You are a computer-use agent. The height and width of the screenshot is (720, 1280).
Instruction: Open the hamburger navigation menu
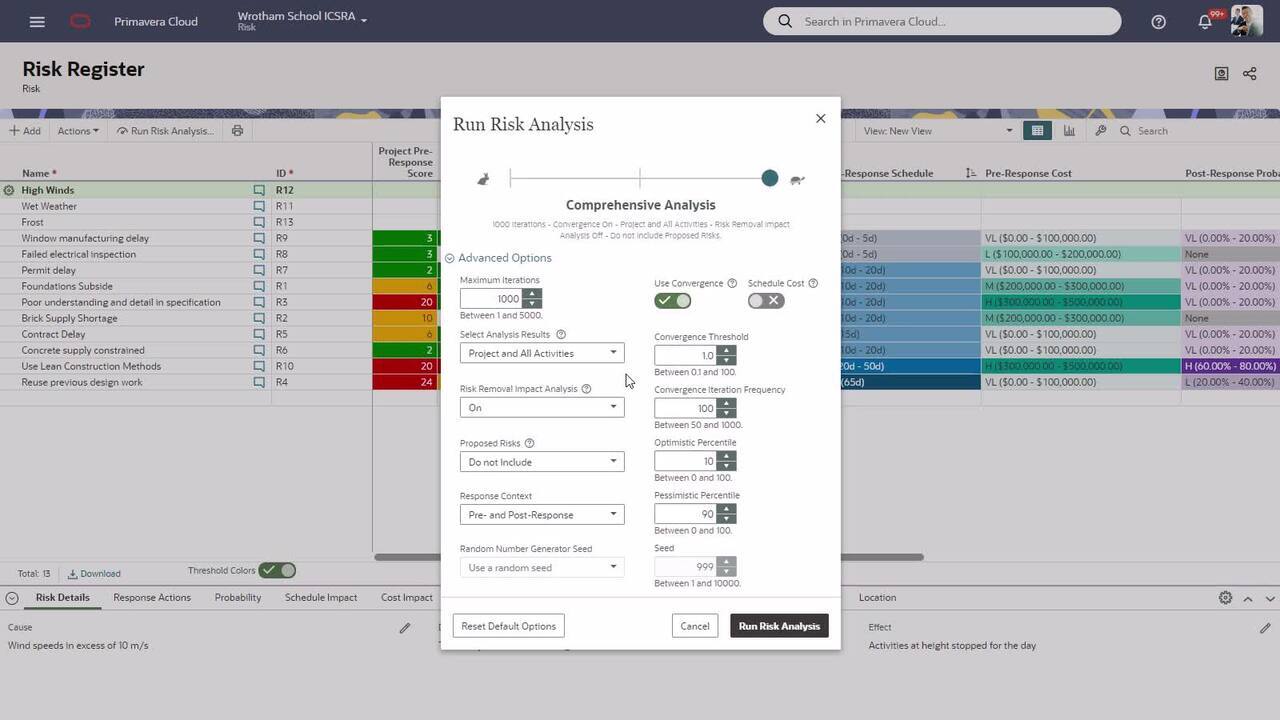point(37,21)
